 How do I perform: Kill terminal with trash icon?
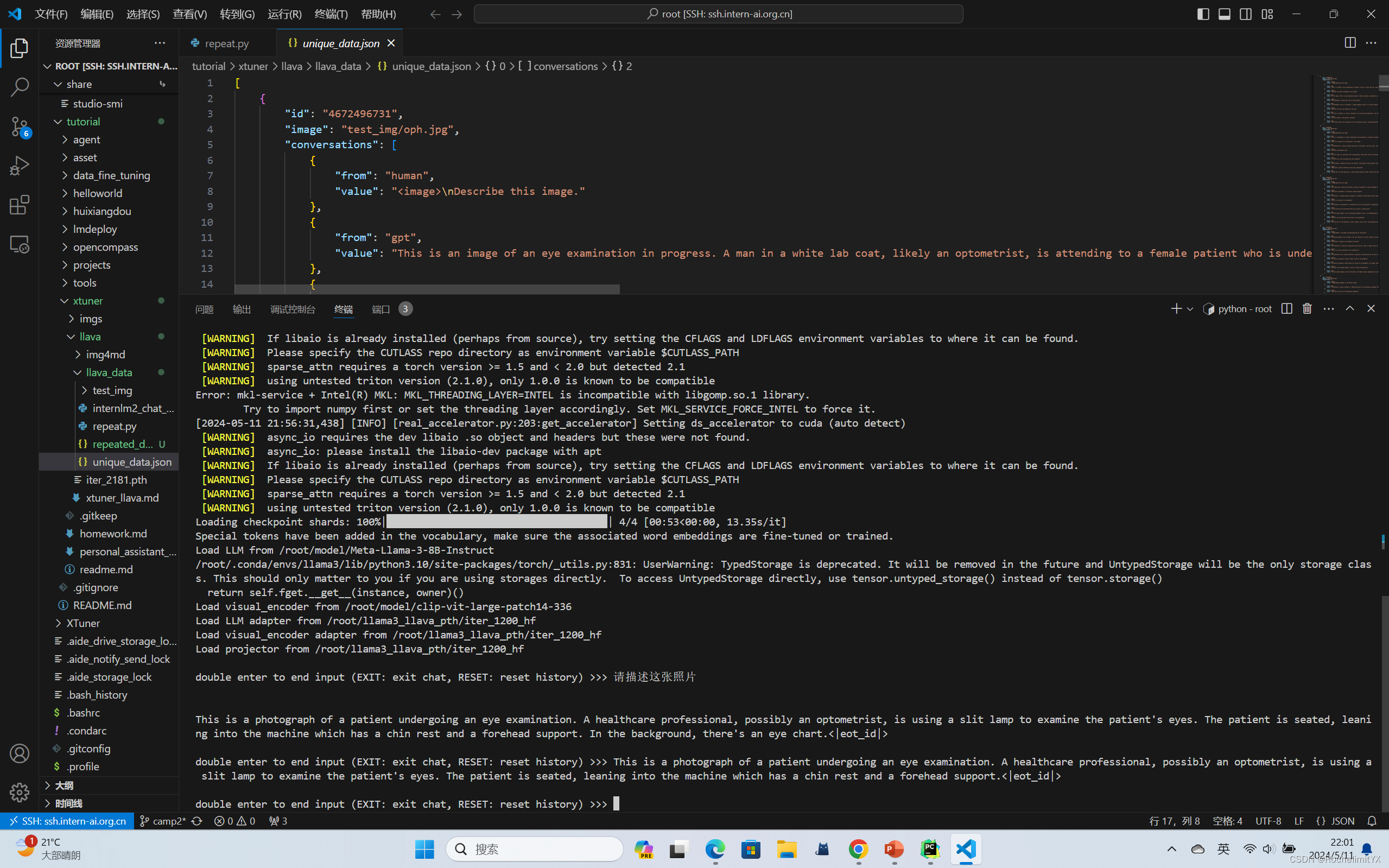[x=1308, y=309]
